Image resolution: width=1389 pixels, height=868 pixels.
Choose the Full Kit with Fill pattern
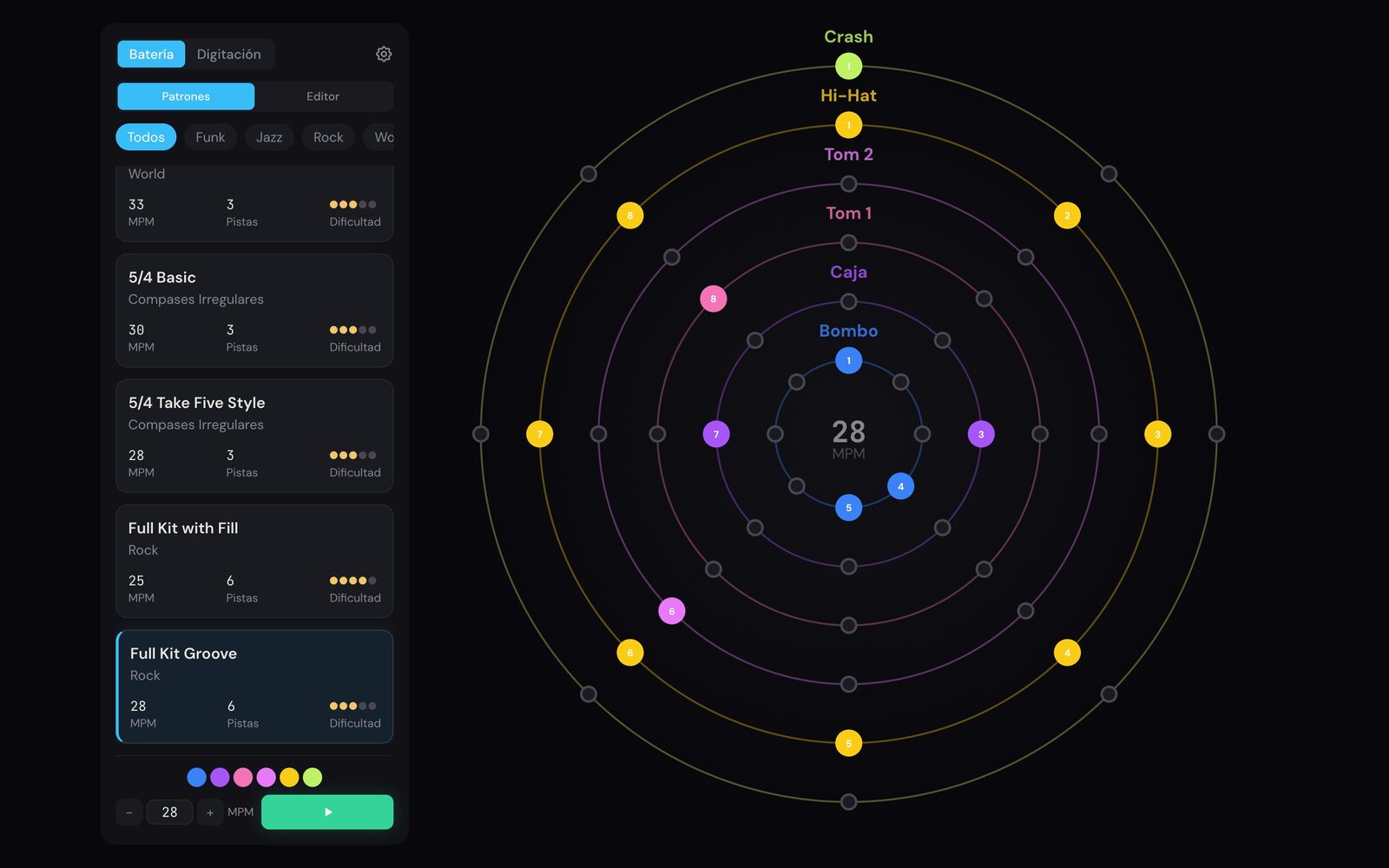click(254, 562)
